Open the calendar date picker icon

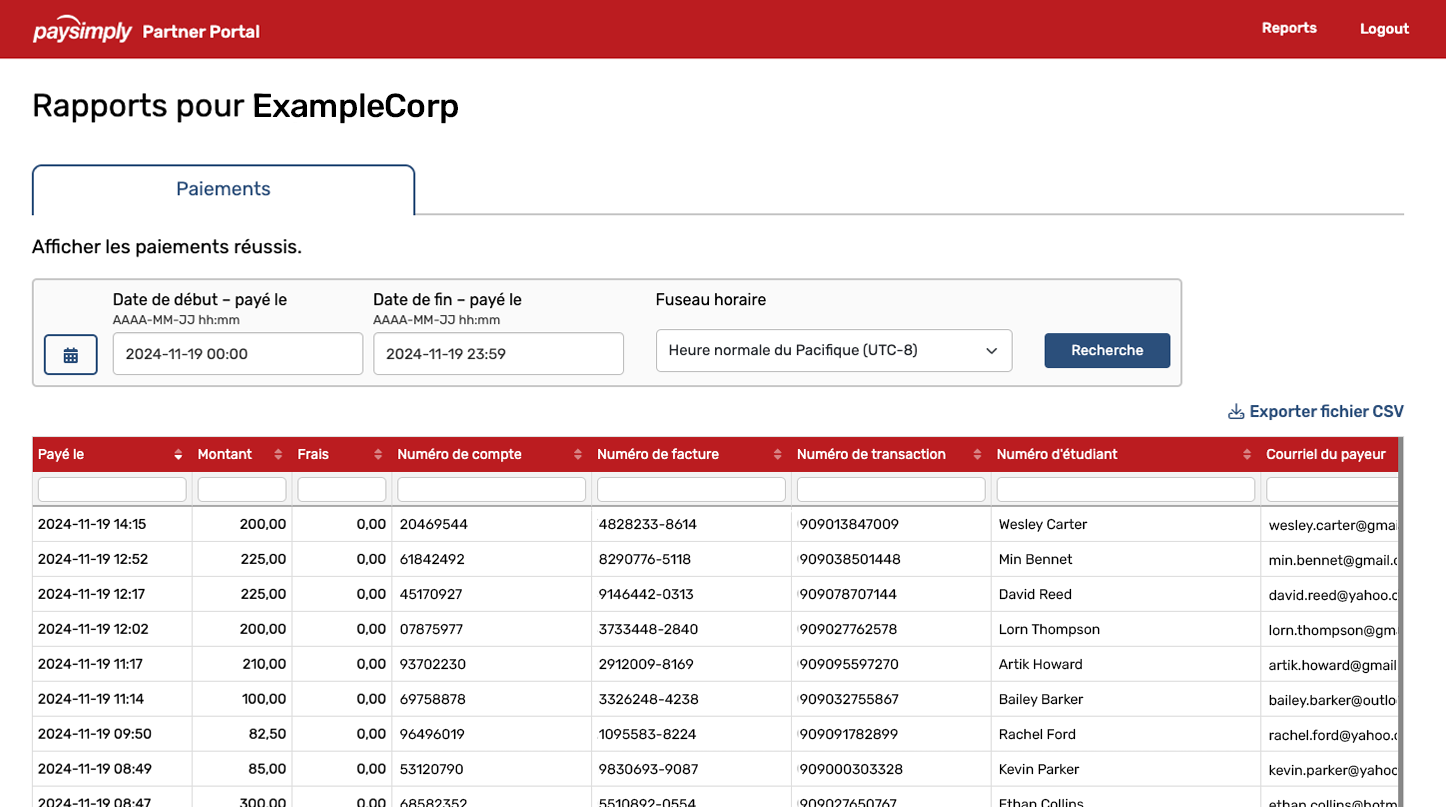click(70, 353)
